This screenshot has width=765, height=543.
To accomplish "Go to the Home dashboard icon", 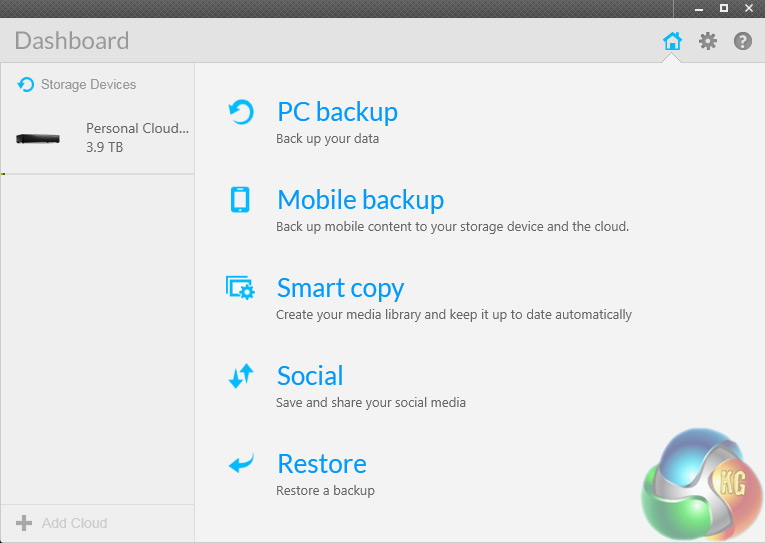I will (672, 41).
